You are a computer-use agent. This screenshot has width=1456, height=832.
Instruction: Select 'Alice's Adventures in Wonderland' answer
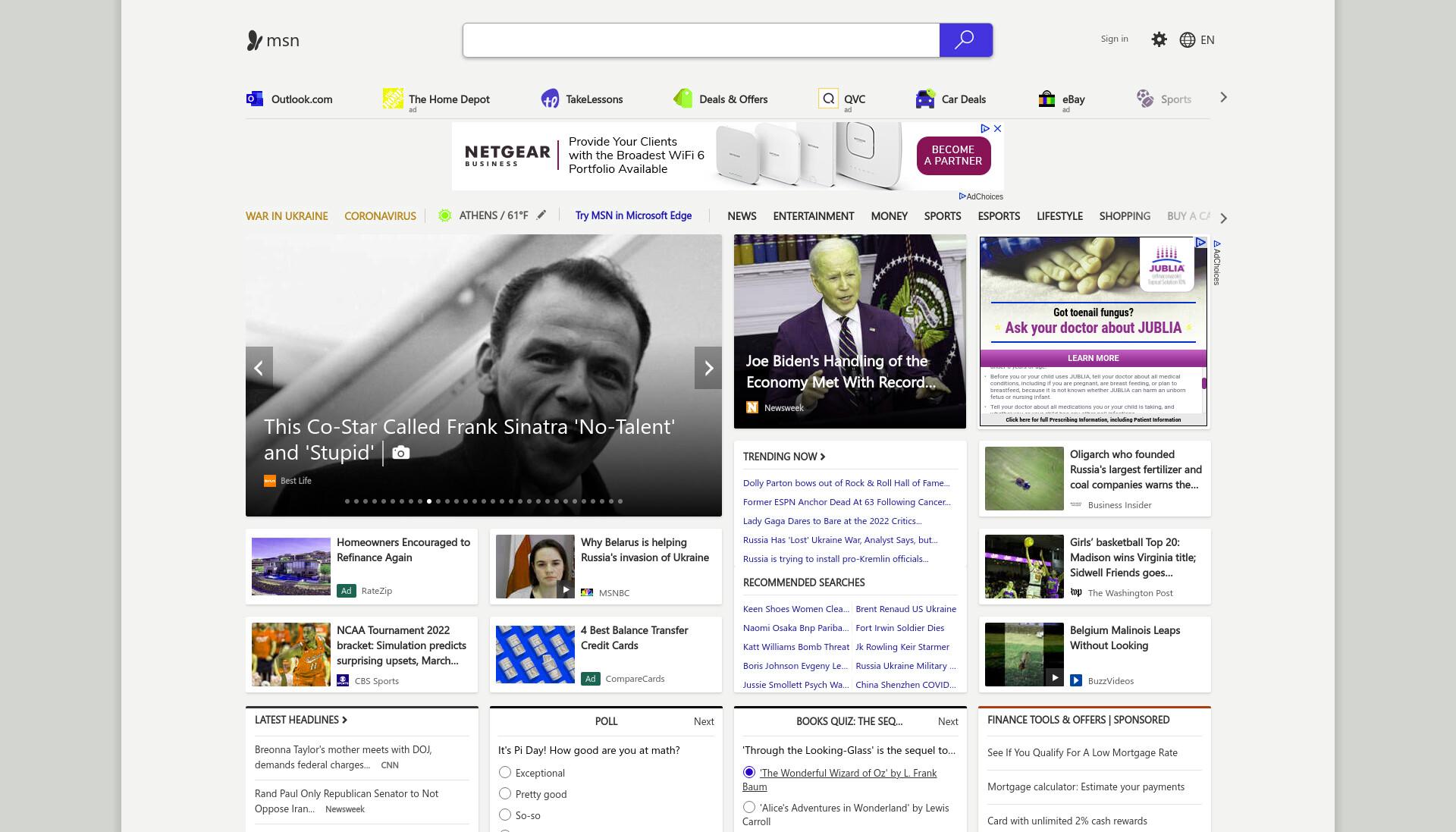coord(749,807)
